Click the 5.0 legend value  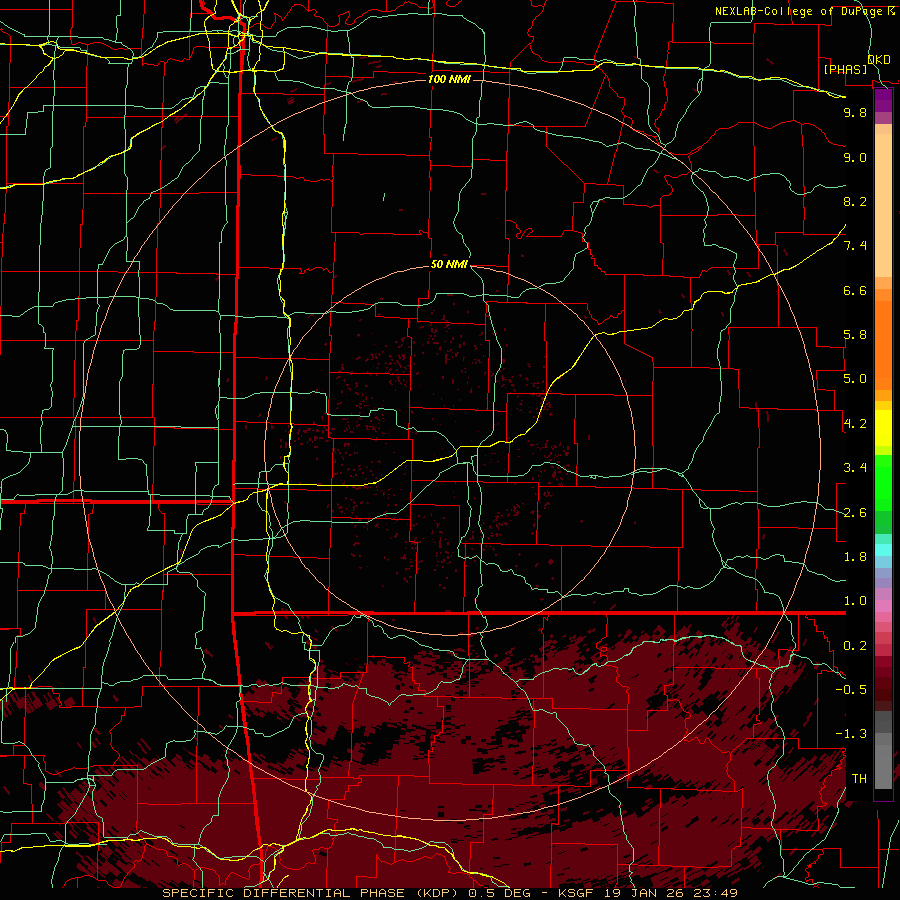coord(855,379)
